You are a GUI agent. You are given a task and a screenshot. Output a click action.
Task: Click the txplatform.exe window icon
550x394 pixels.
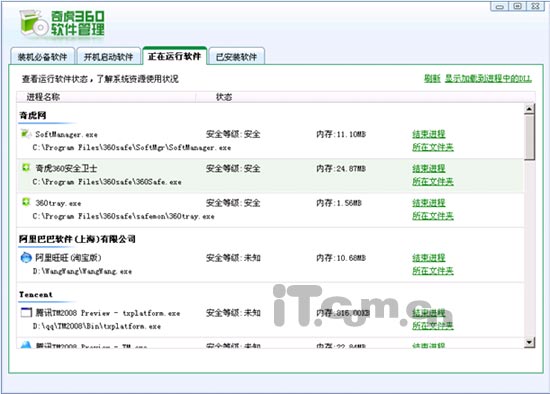point(26,312)
